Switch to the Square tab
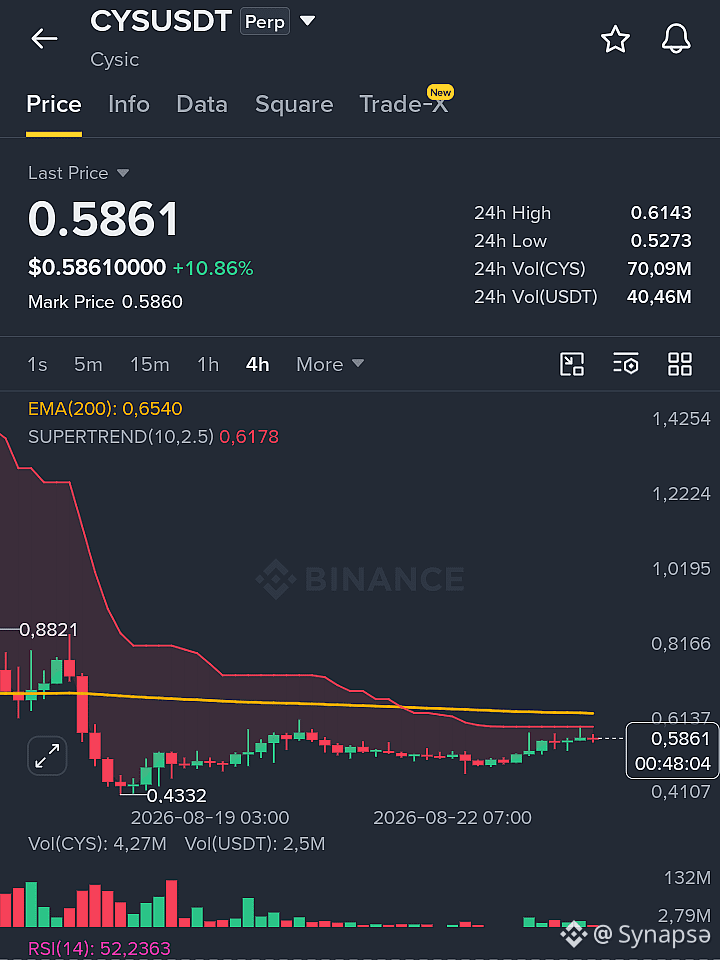 (294, 105)
